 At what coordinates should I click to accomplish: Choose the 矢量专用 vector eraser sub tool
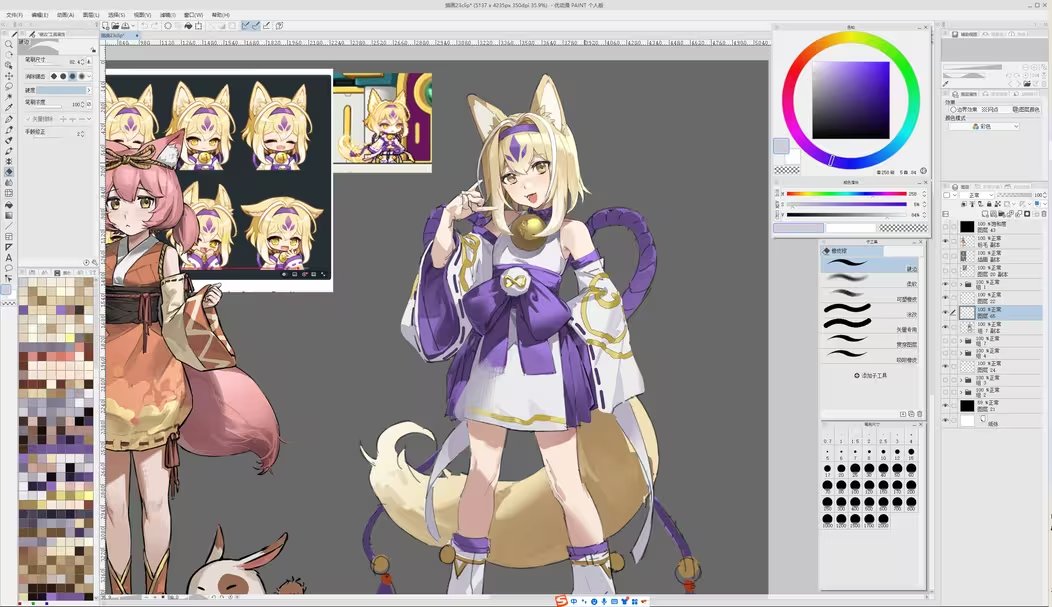pyautogui.click(x=870, y=325)
